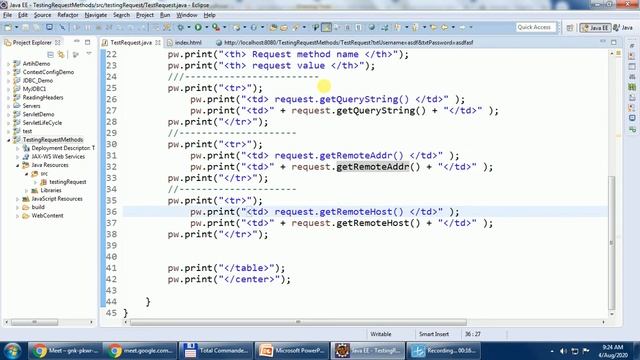Click the Project Explorer horizontal scrollbar
Image resolution: width=640 pixels, height=360 pixels.
(34, 322)
